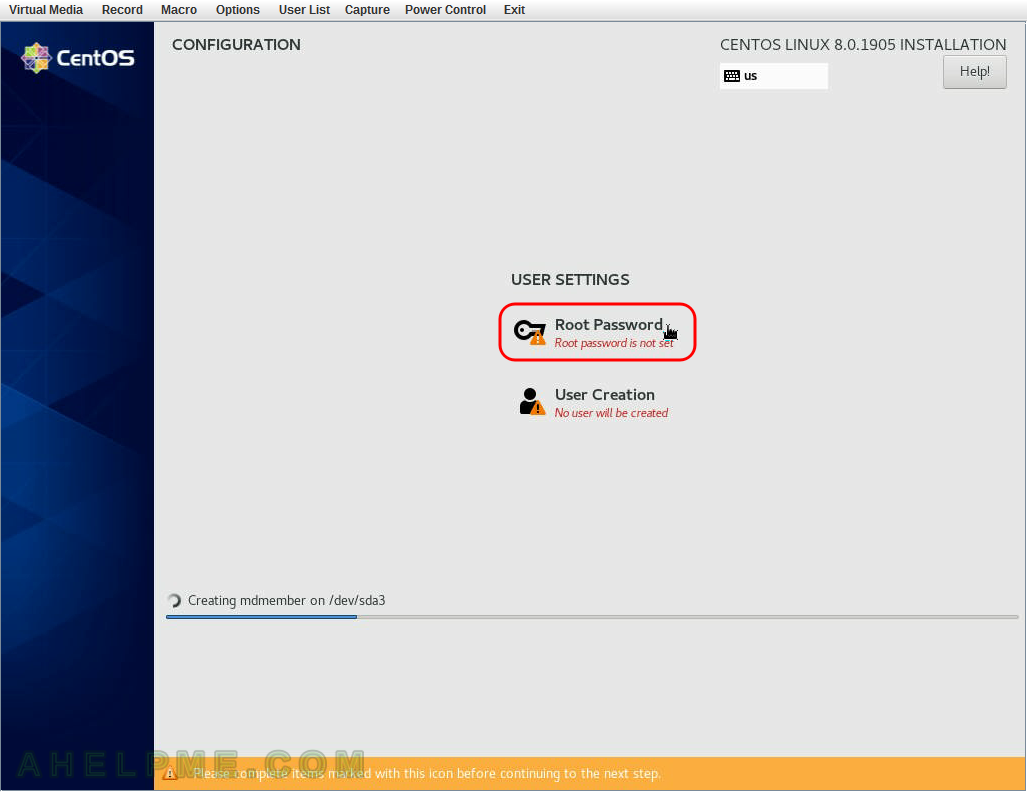The width and height of the screenshot is (1027, 792).
Task: Open the User List menu
Action: click(x=304, y=10)
